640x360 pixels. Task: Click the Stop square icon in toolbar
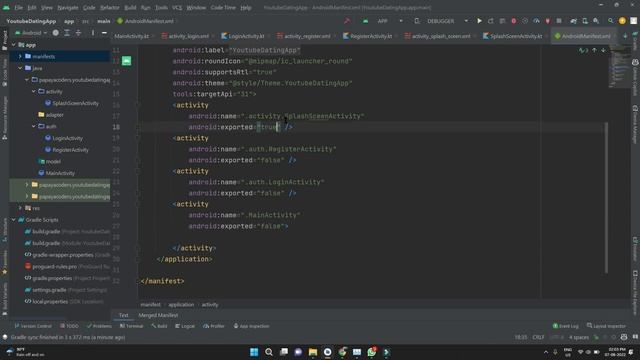pyautogui.click(x=559, y=21)
